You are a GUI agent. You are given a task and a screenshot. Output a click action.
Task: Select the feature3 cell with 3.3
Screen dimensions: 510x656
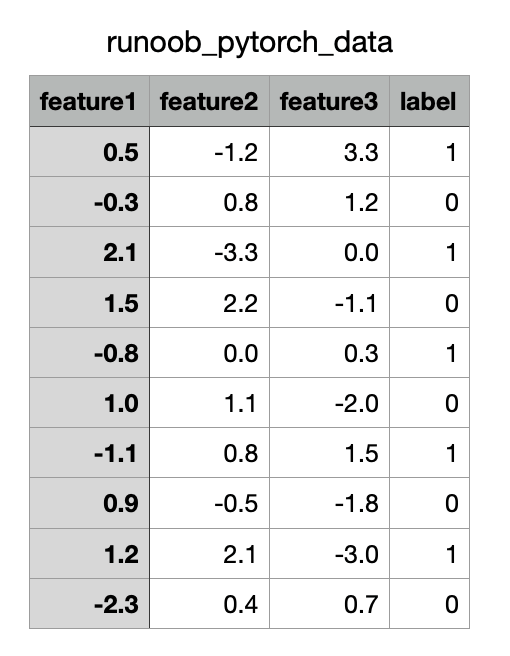pyautogui.click(x=330, y=152)
